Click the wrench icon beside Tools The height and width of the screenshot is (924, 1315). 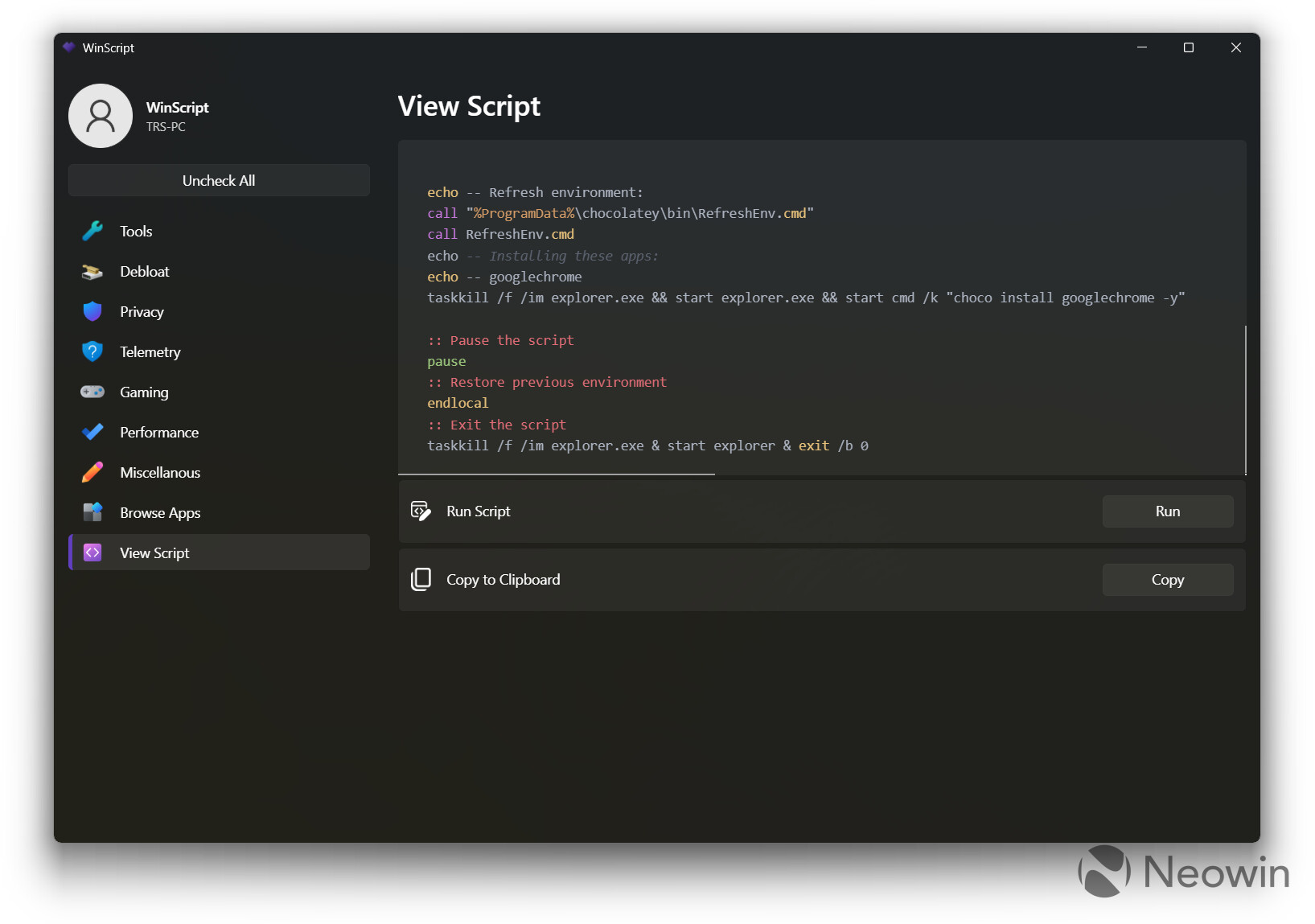[x=92, y=232]
